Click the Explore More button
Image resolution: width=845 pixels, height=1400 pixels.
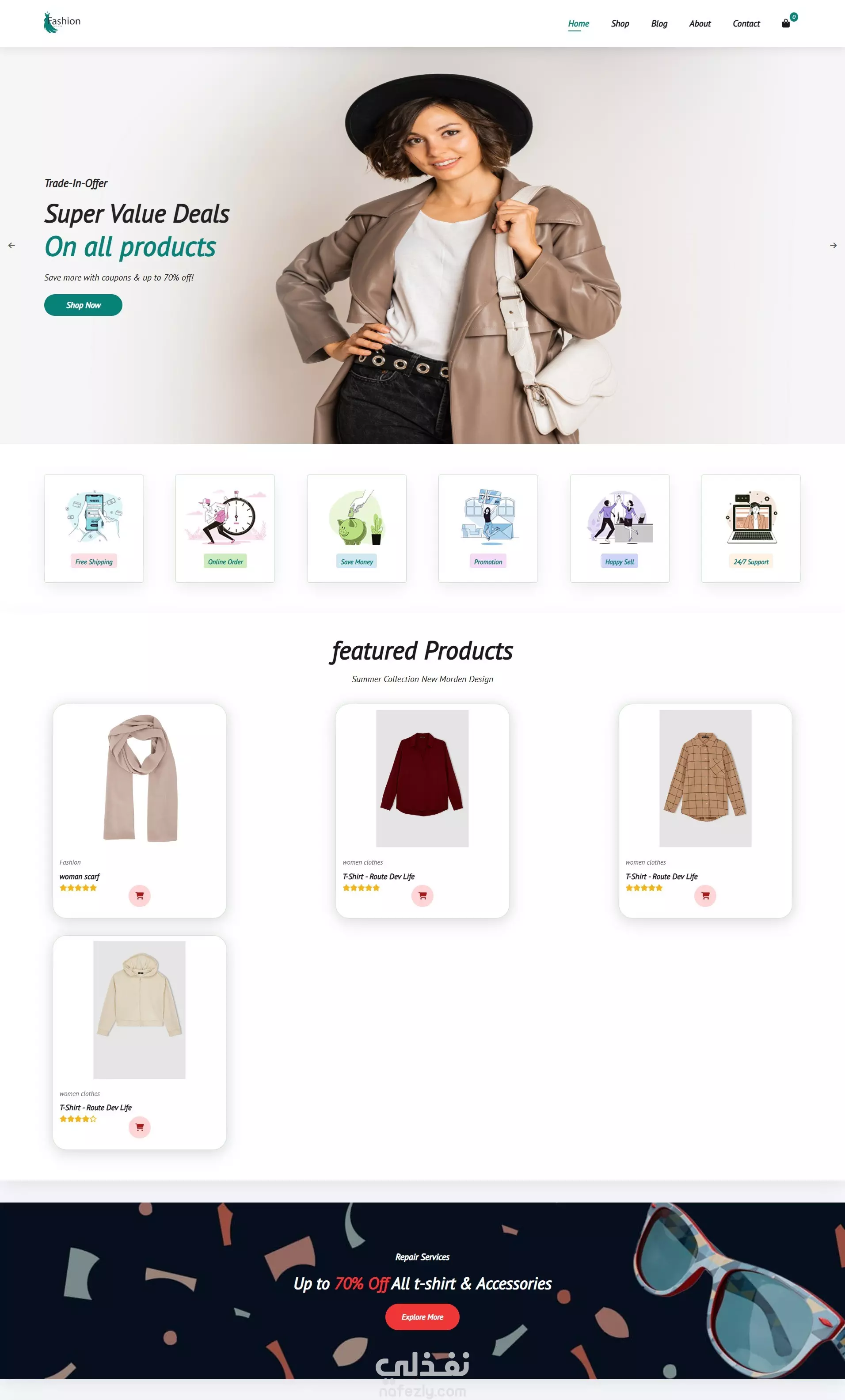[x=422, y=1317]
